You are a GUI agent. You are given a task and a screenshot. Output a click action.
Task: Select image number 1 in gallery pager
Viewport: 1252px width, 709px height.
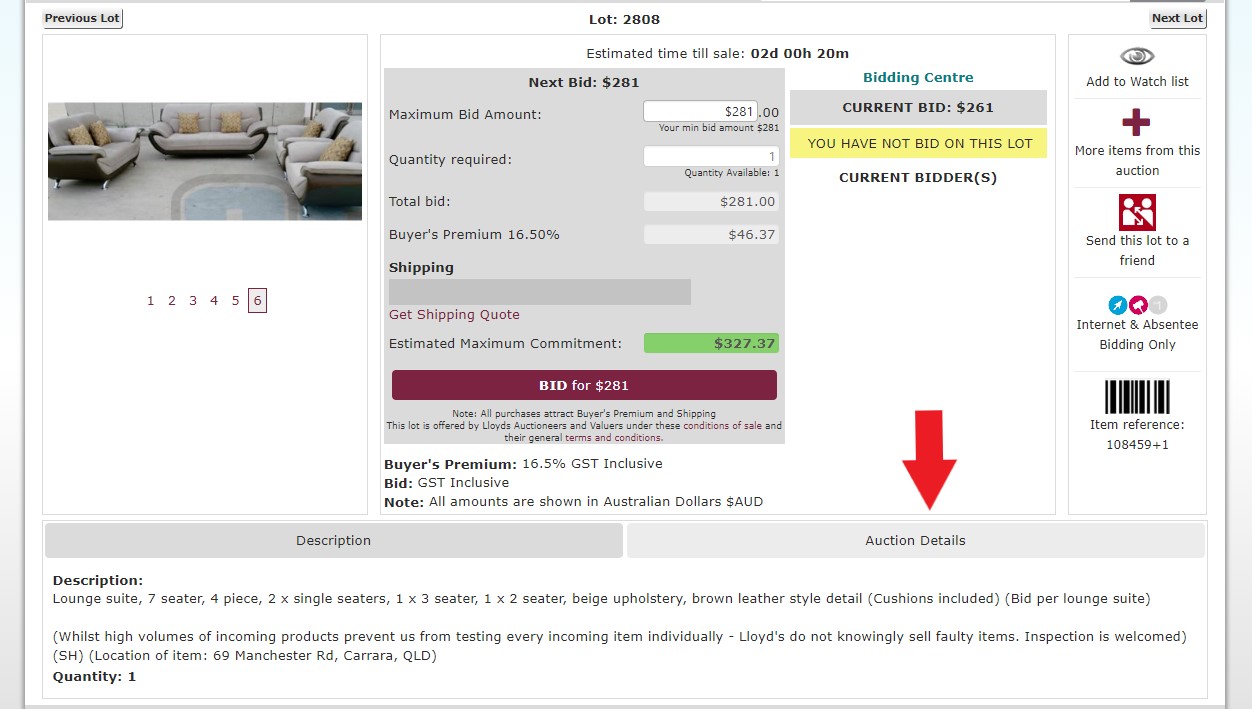pyautogui.click(x=151, y=300)
